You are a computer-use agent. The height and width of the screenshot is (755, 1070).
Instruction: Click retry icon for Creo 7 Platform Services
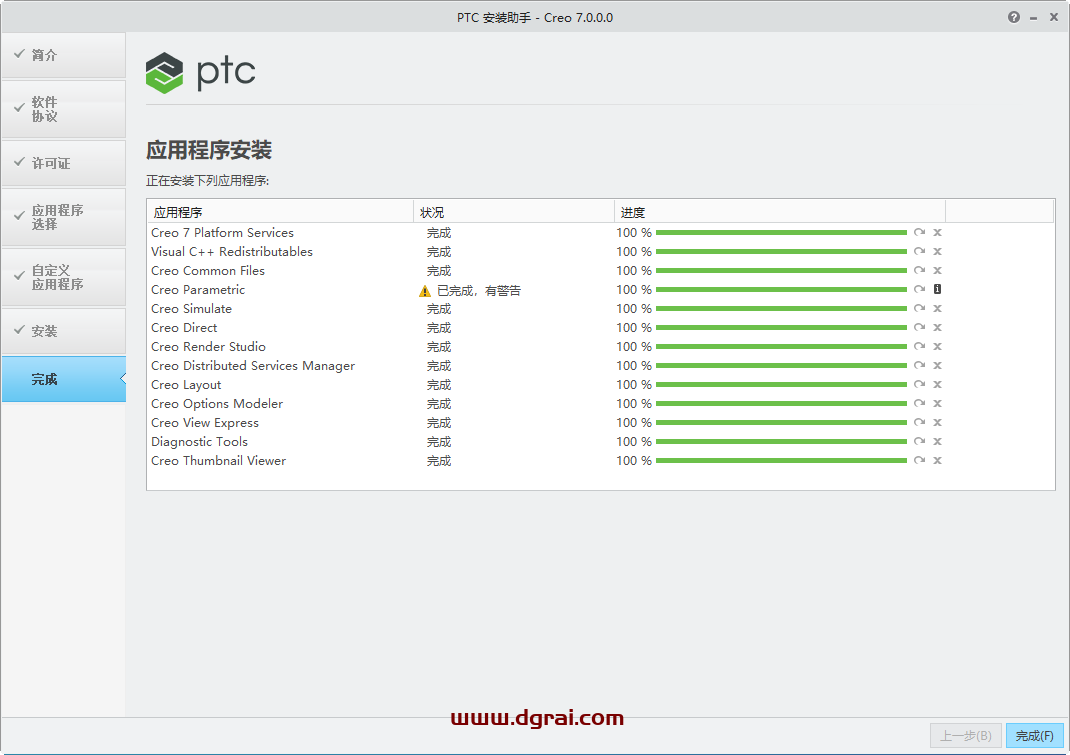pos(919,232)
